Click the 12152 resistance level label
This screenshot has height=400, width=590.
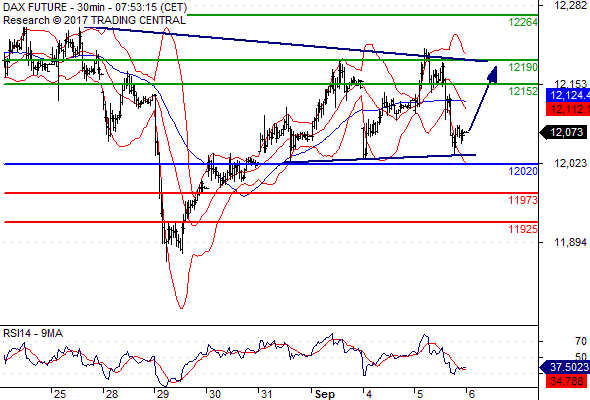523,91
